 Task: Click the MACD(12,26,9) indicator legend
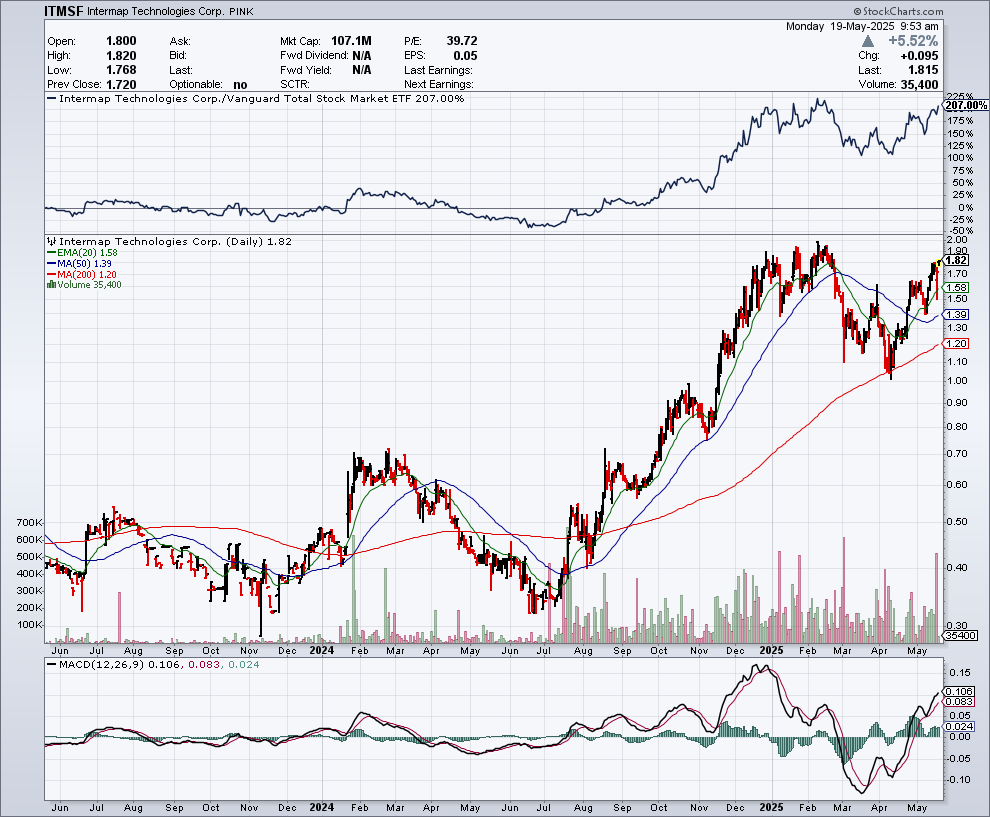click(x=153, y=664)
